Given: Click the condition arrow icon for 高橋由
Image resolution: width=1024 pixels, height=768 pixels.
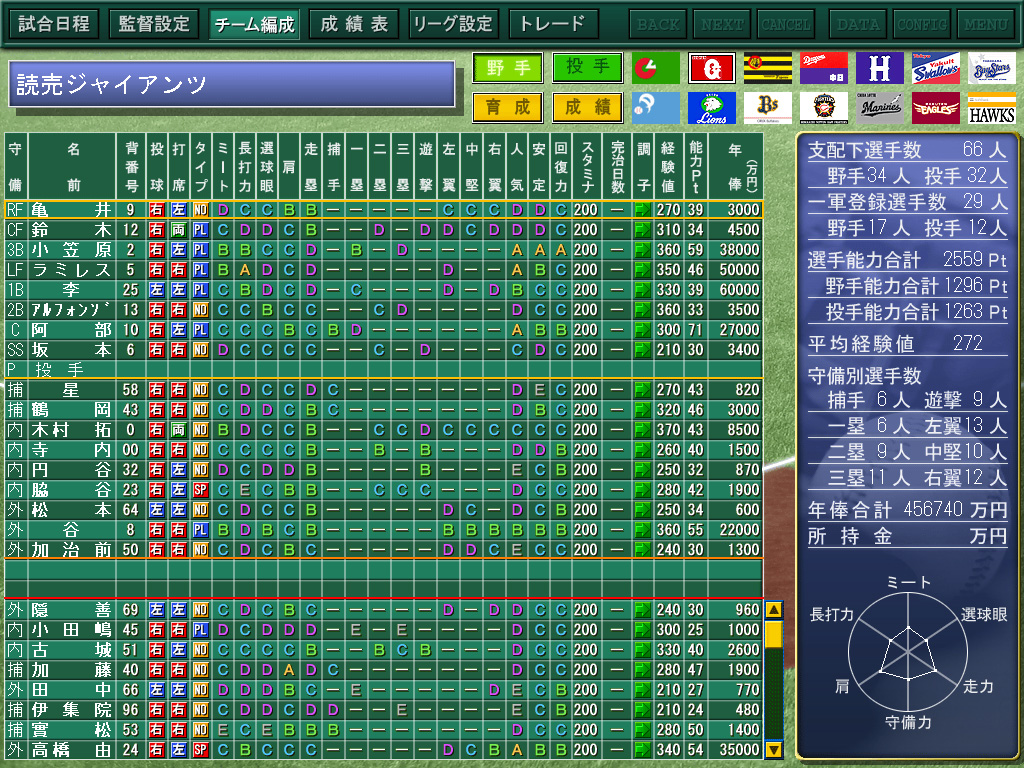Looking at the screenshot, I should click(x=643, y=750).
